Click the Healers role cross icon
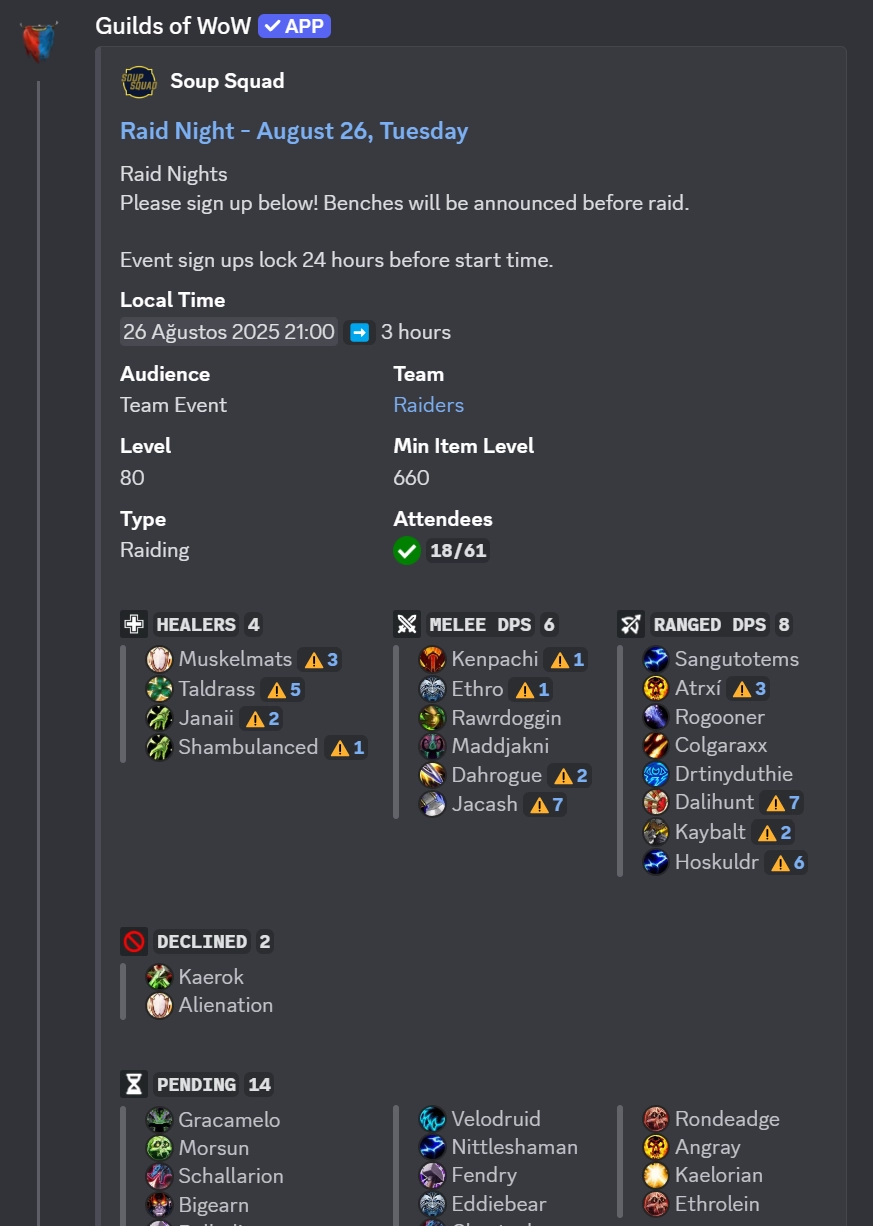Image resolution: width=873 pixels, height=1226 pixels. pyautogui.click(x=133, y=623)
